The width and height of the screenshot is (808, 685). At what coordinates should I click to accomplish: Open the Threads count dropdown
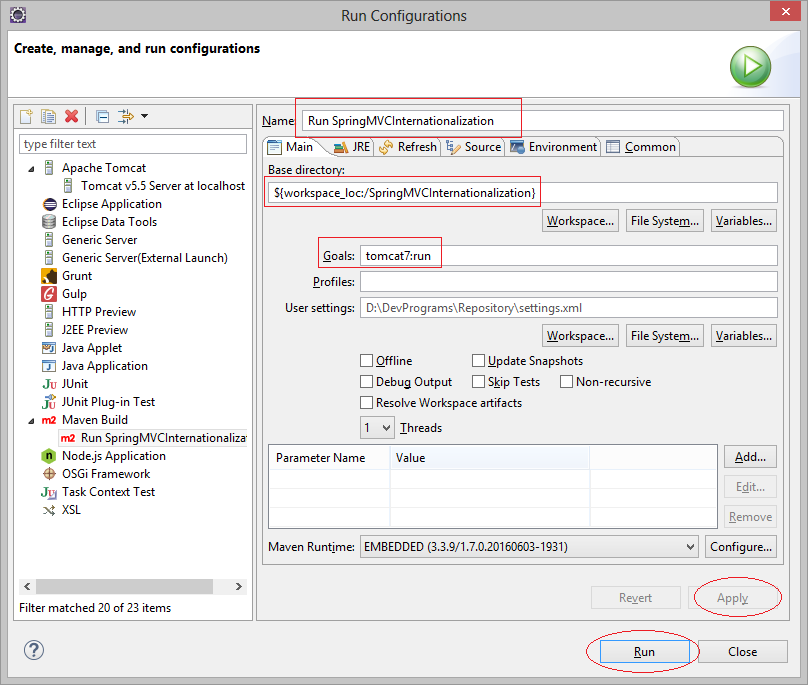pyautogui.click(x=378, y=428)
